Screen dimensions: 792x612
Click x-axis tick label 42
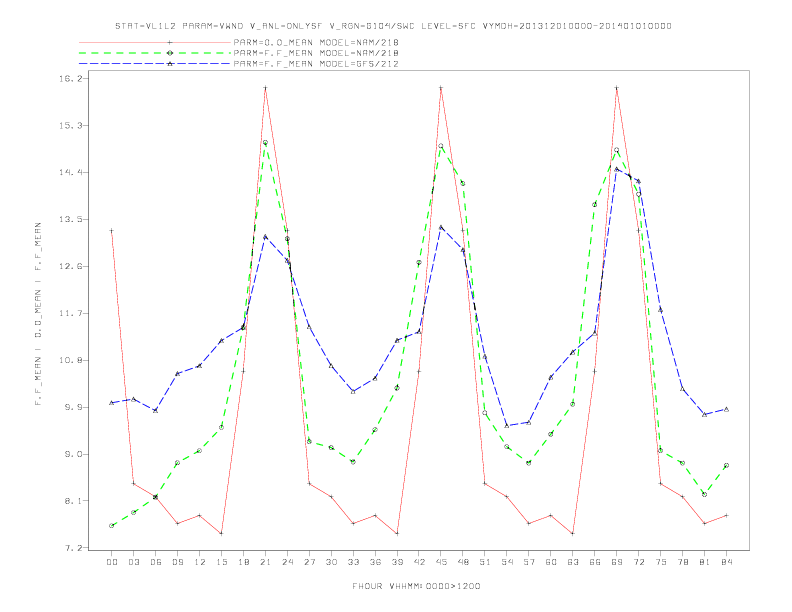coord(419,562)
